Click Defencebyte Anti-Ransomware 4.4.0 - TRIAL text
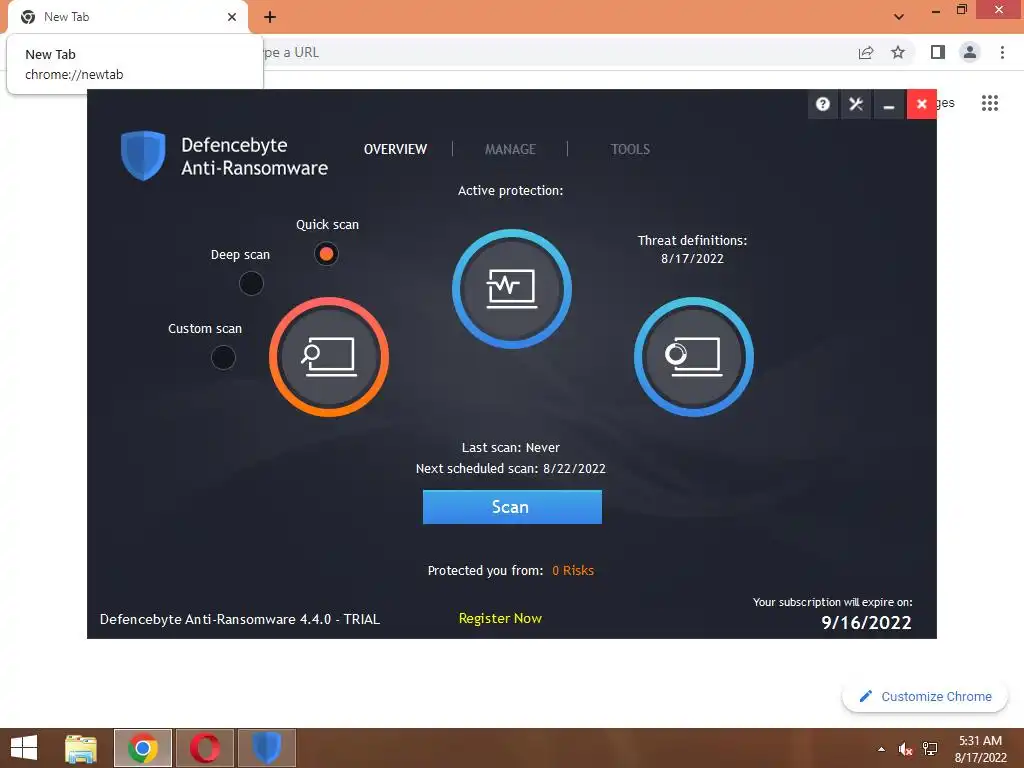 [240, 619]
